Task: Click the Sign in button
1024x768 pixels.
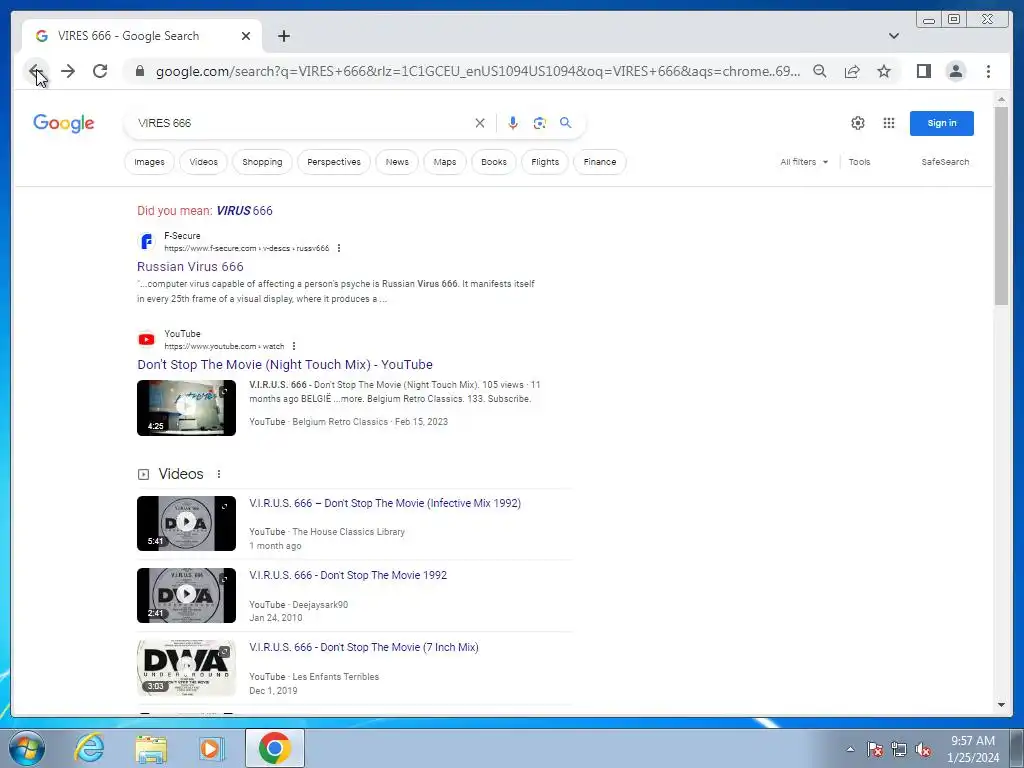Action: tap(942, 123)
